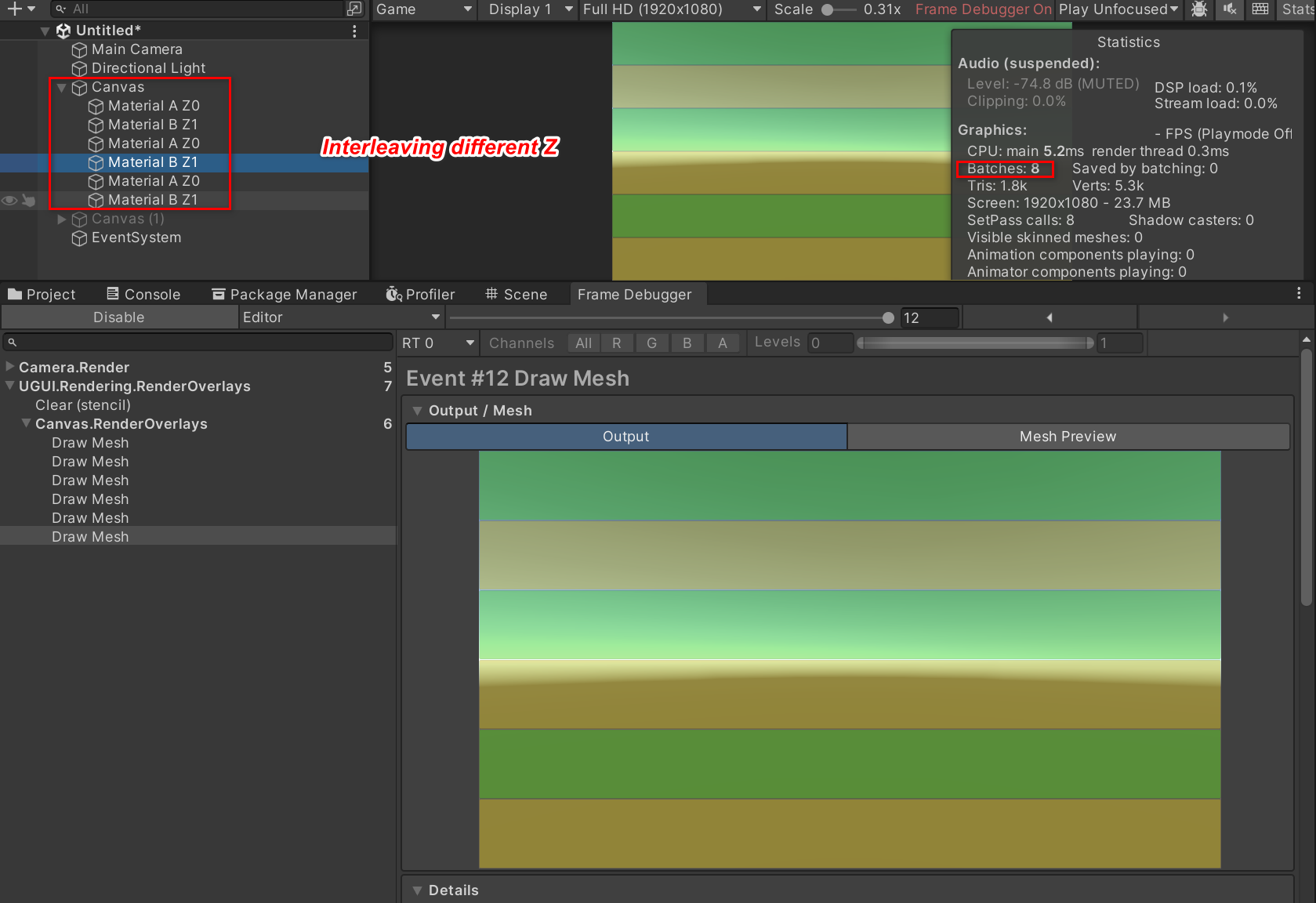Click the search magnifier icon in the Hierarchy
Viewport: 1316px width, 903px height.
(62, 9)
